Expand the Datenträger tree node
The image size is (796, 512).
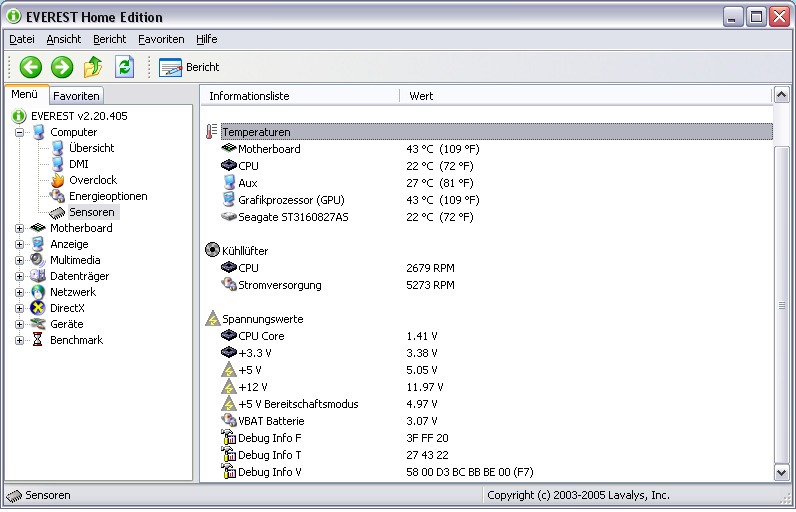pos(19,277)
